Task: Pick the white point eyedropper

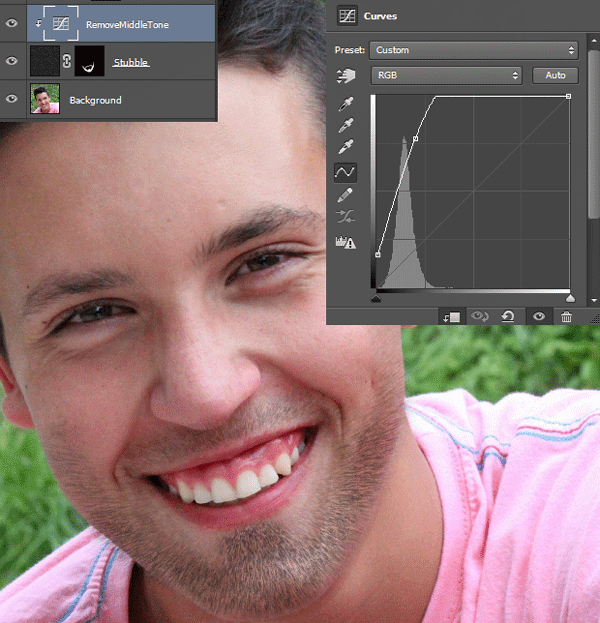Action: coord(346,148)
